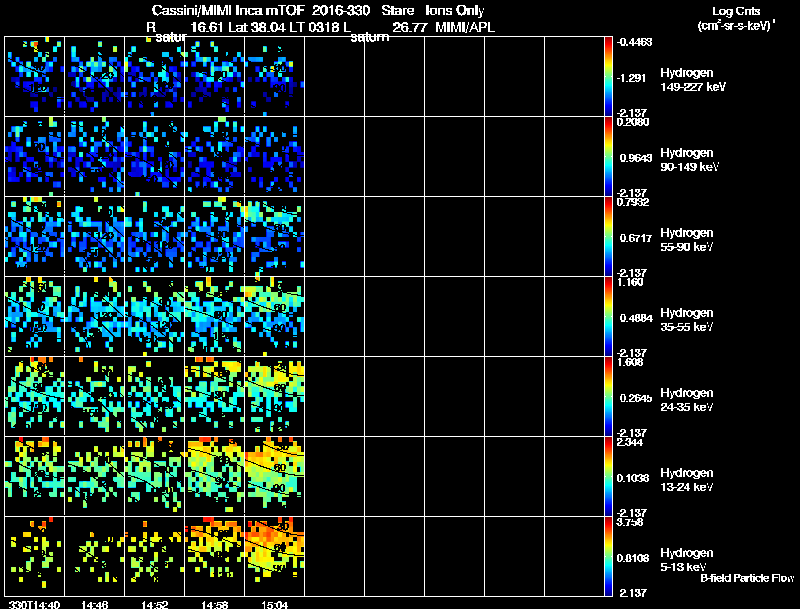Pick the 35-55 keV hydrogen panel at 14:40

(x=35, y=316)
